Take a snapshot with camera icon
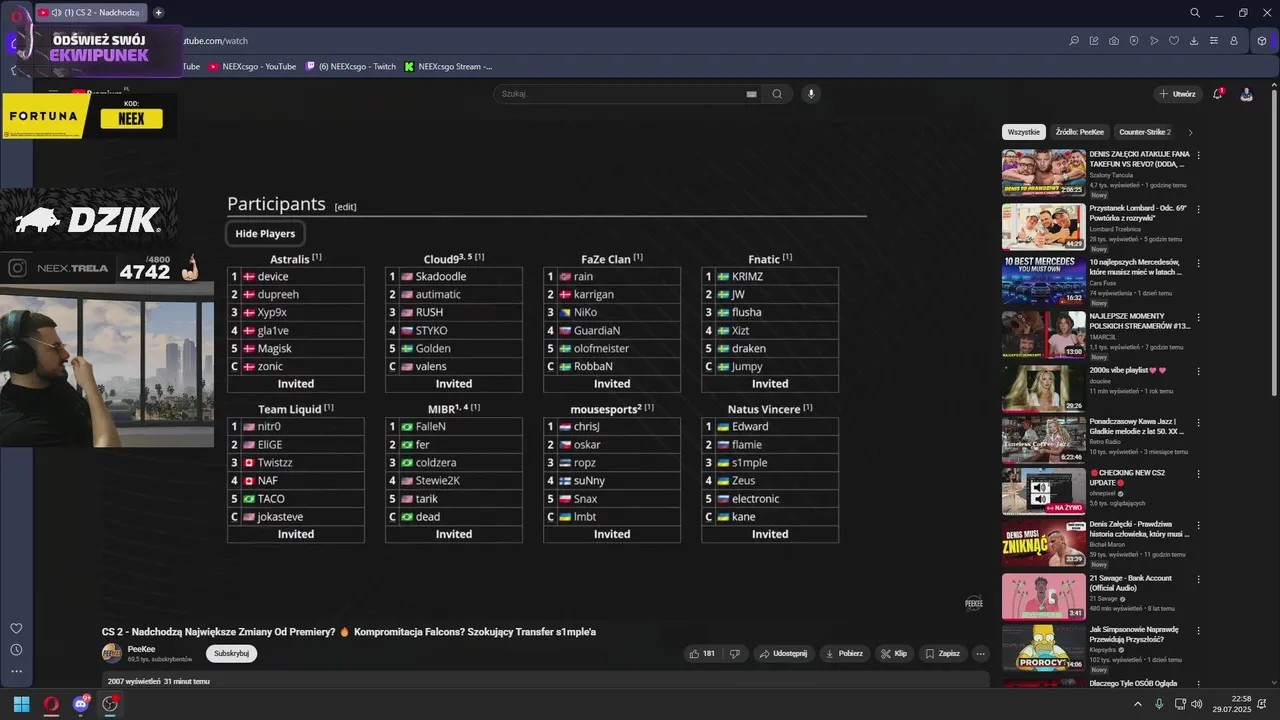Viewport: 1280px width, 720px height. (1114, 41)
